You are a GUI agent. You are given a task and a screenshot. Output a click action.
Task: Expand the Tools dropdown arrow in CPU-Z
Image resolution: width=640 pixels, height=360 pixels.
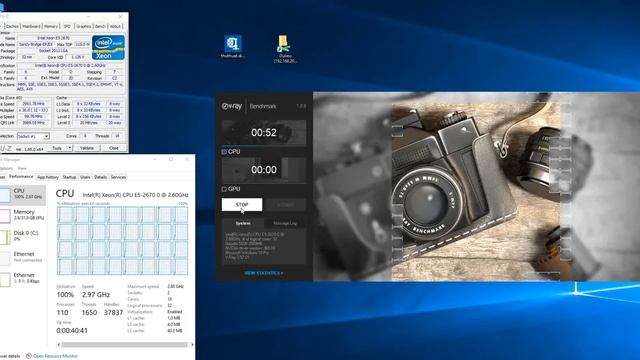coord(70,148)
